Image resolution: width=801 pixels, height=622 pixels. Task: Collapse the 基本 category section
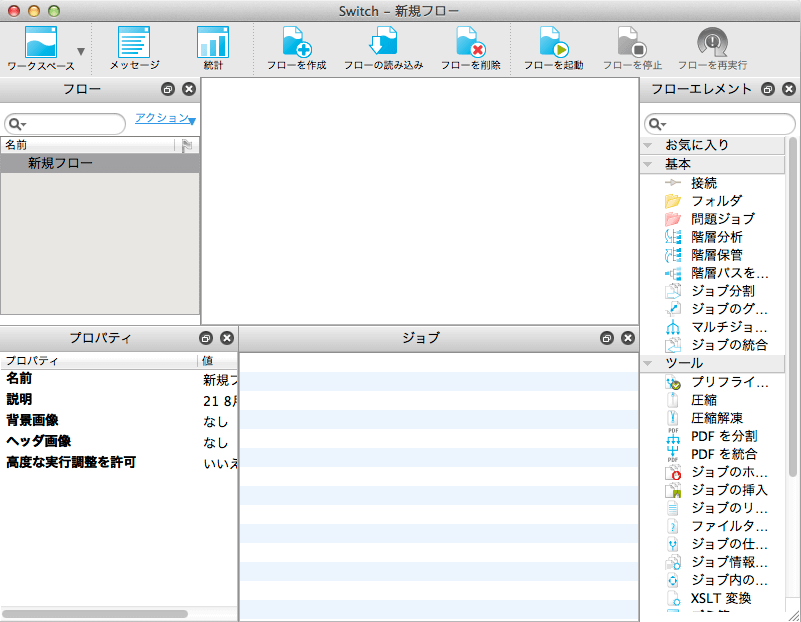click(649, 164)
